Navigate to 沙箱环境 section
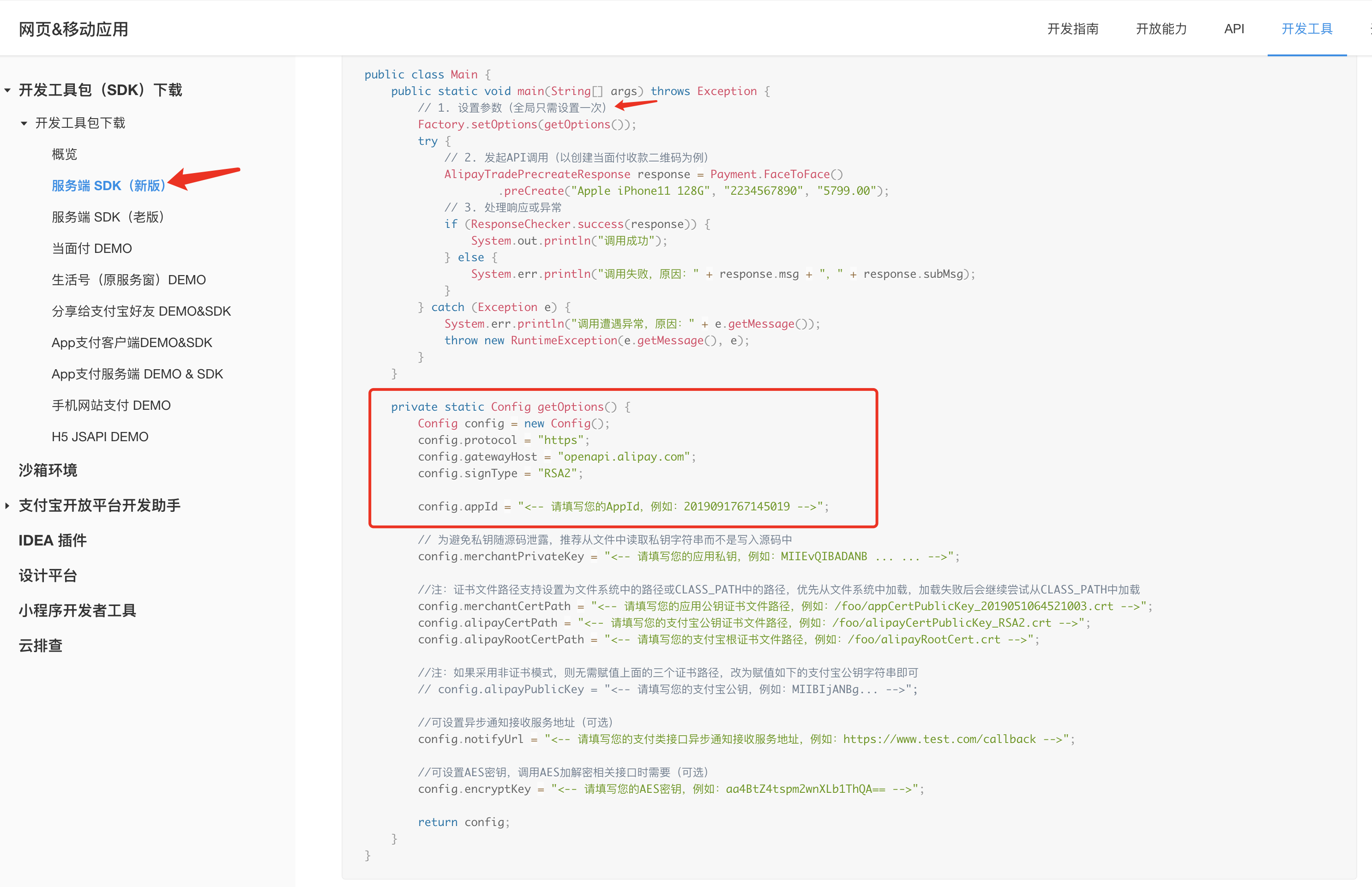This screenshot has height=887, width=1372. (x=48, y=470)
